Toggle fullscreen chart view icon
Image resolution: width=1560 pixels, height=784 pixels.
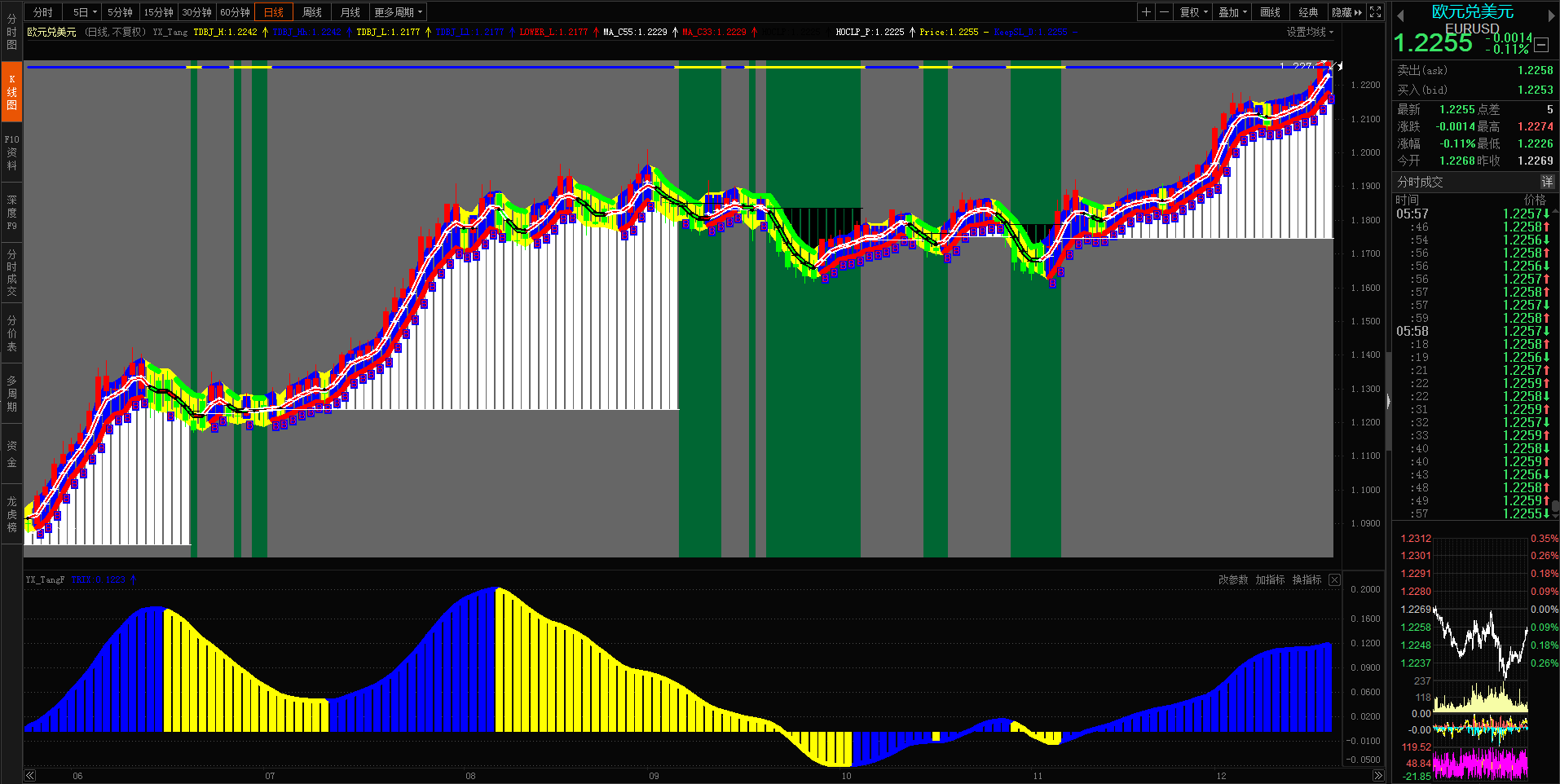coord(1376,12)
